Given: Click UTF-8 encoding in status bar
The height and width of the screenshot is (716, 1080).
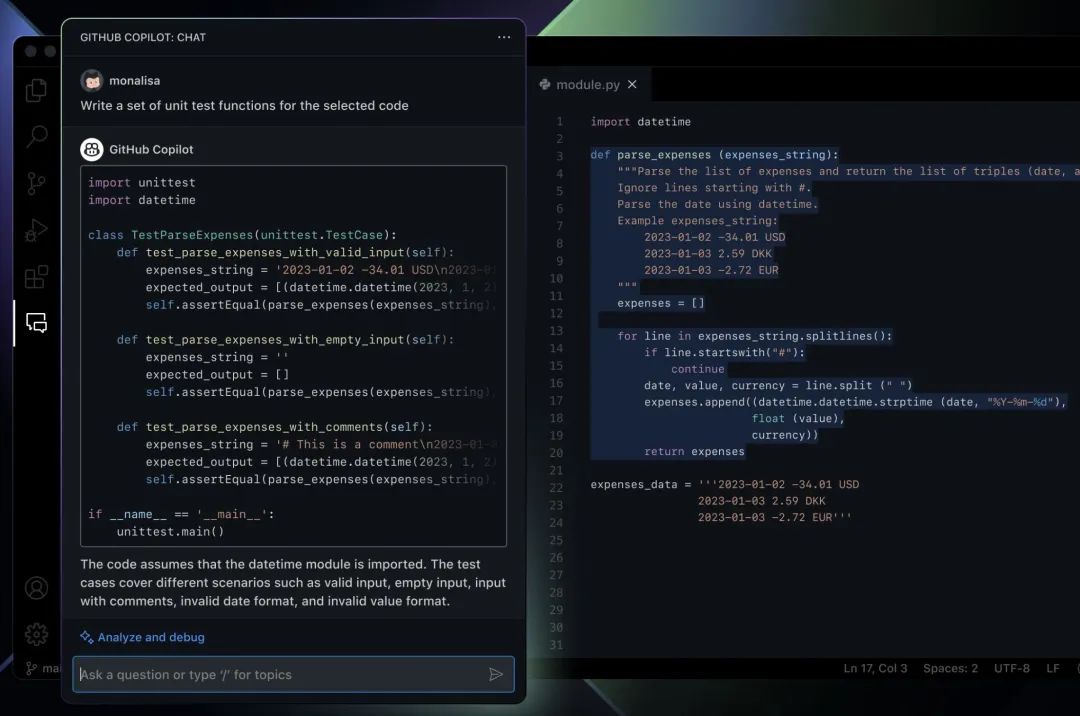Looking at the screenshot, I should (1012, 668).
